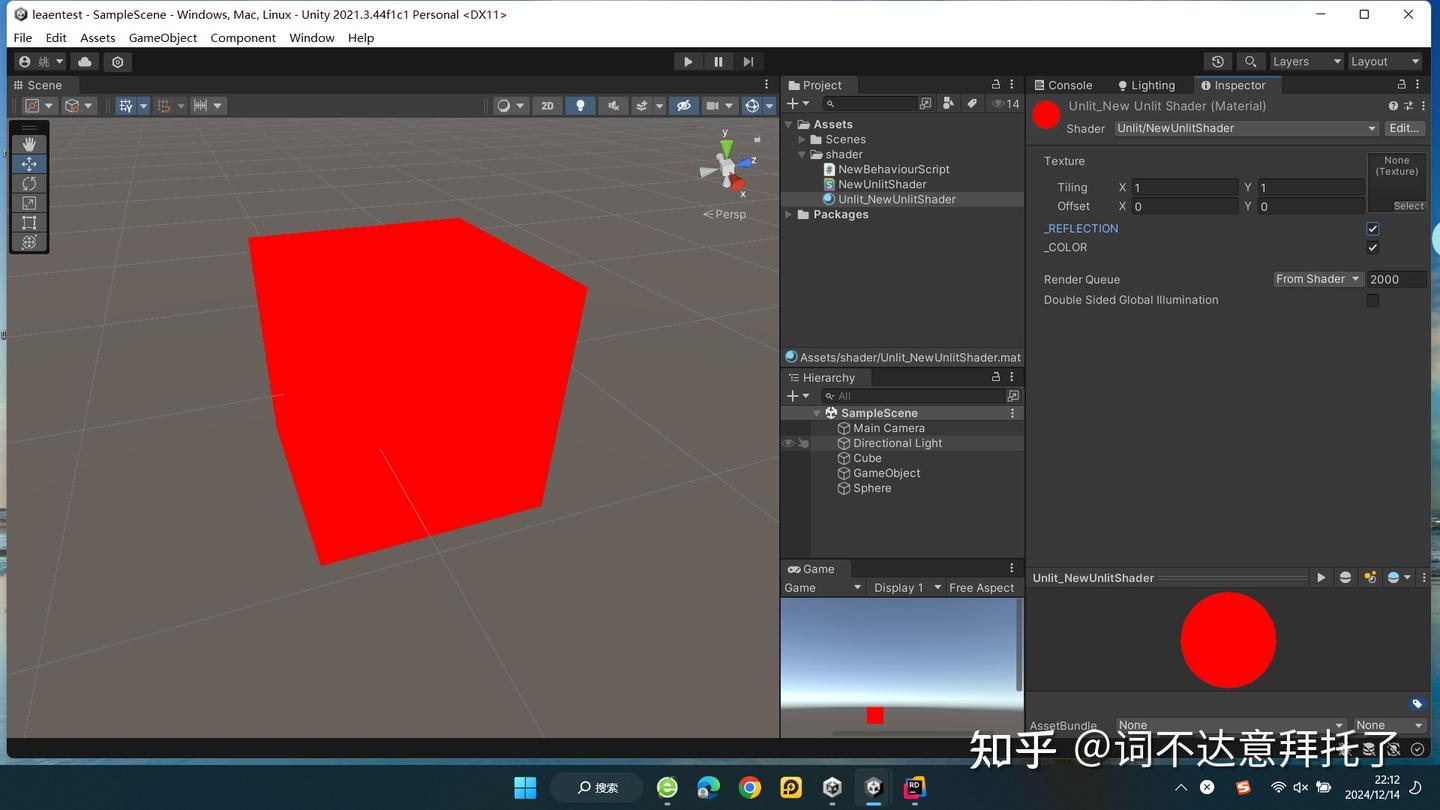Collapse the shader folder in Project panel
This screenshot has width=1440, height=810.
[x=800, y=154]
